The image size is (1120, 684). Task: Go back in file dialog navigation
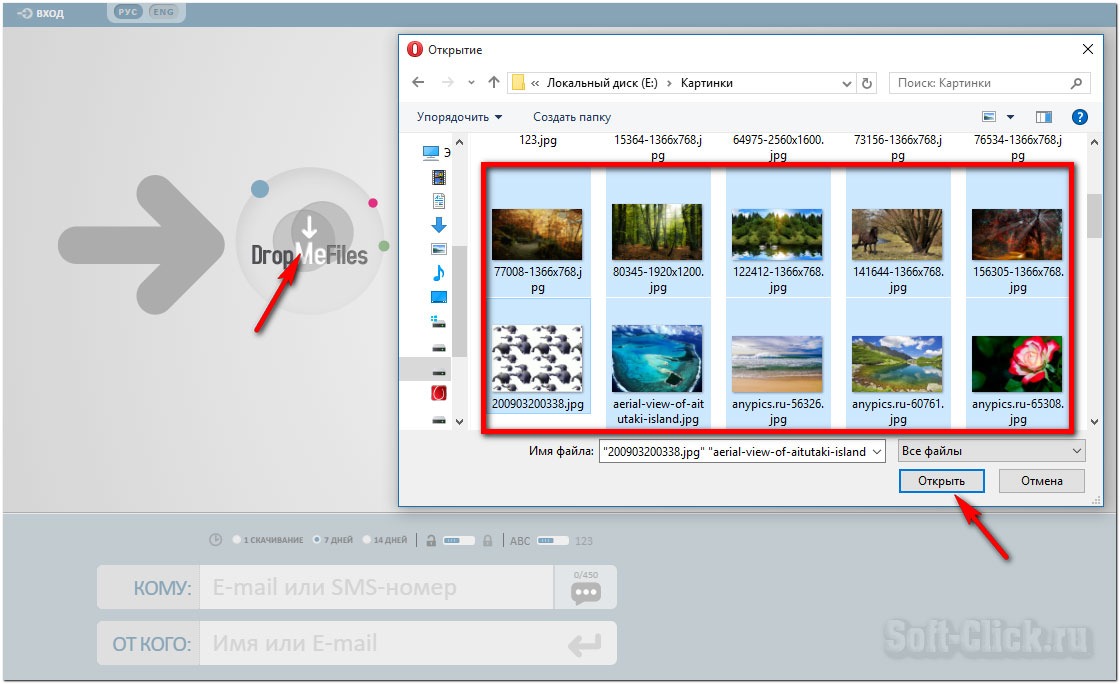point(419,83)
